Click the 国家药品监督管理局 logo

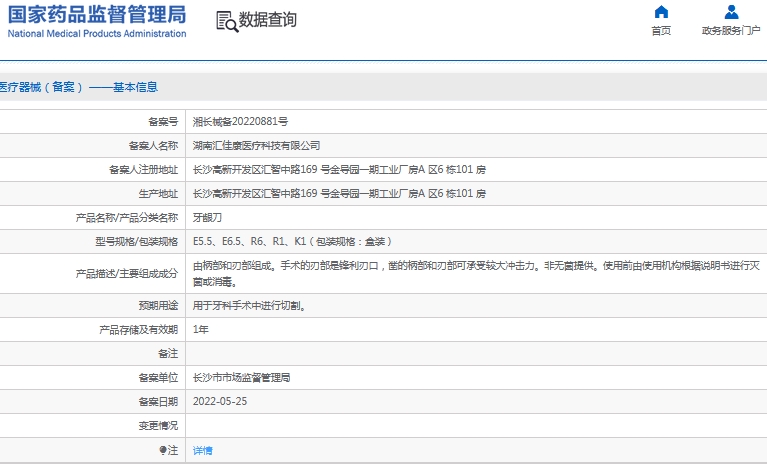tap(97, 22)
